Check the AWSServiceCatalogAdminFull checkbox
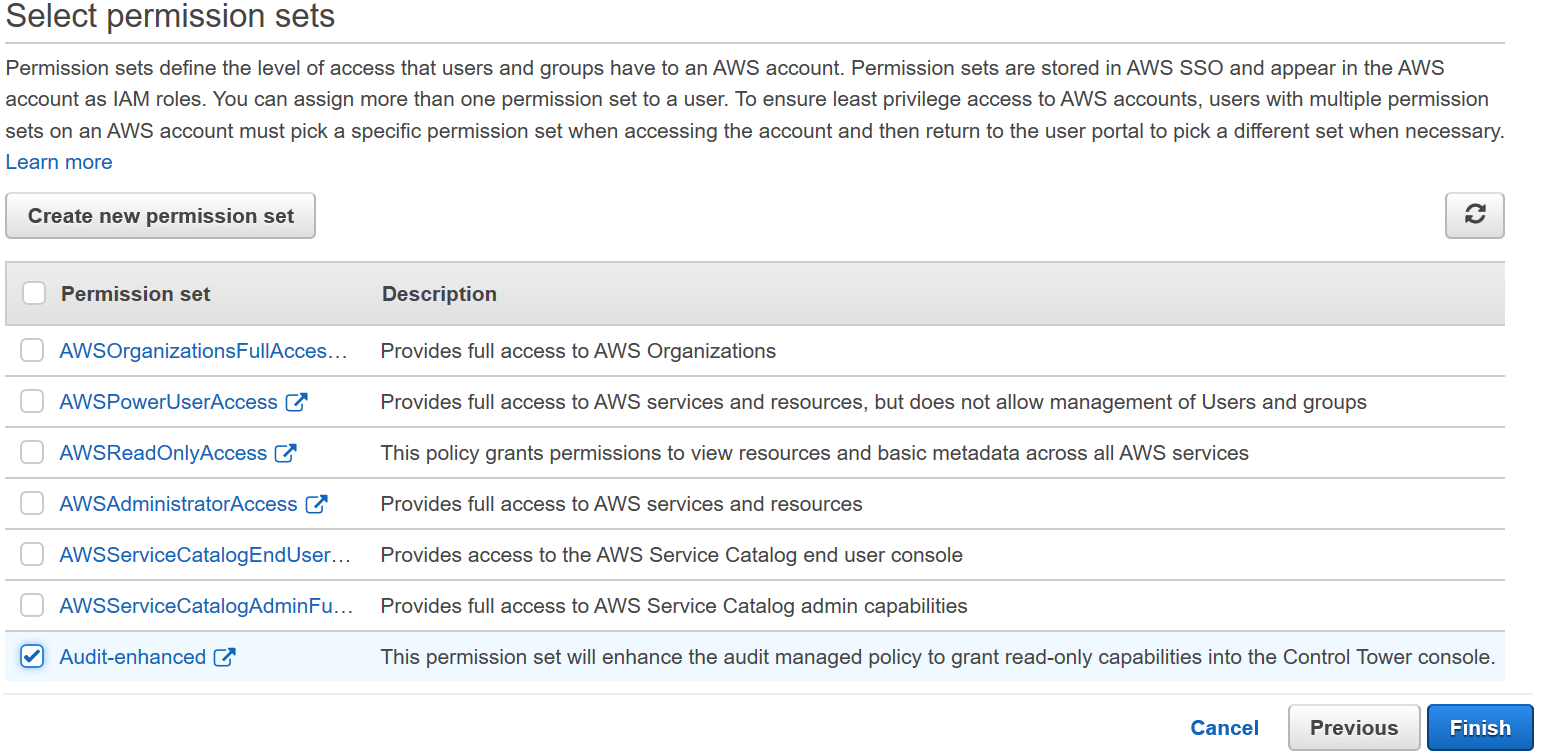The width and height of the screenshot is (1545, 752). click(x=31, y=605)
